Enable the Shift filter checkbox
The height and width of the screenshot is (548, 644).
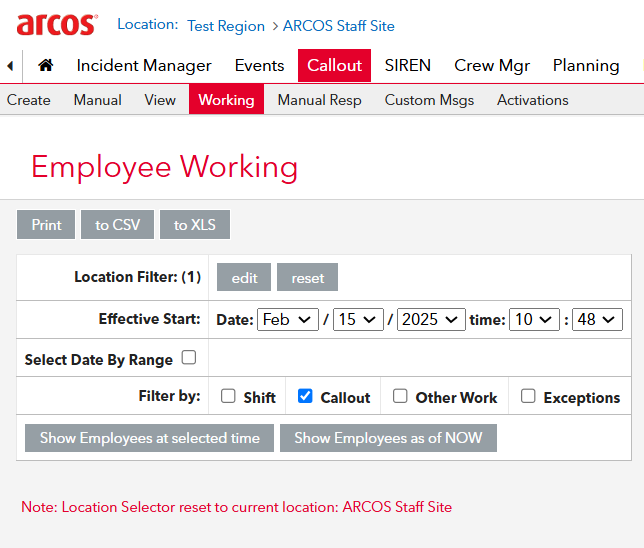pos(228,396)
